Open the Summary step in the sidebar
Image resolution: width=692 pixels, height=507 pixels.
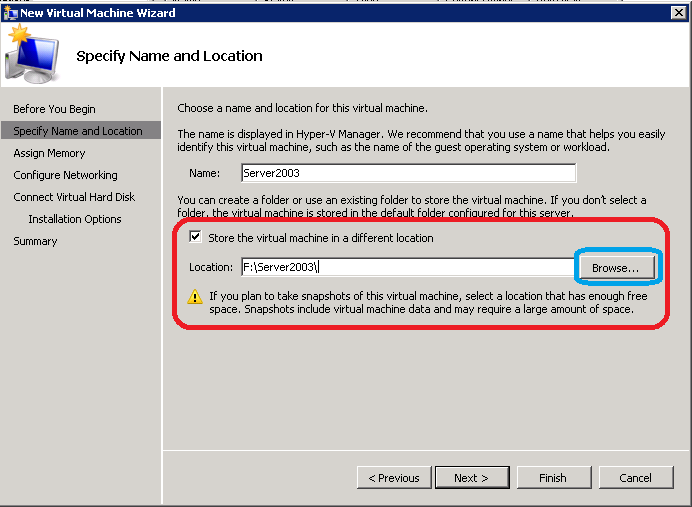click(x=35, y=241)
